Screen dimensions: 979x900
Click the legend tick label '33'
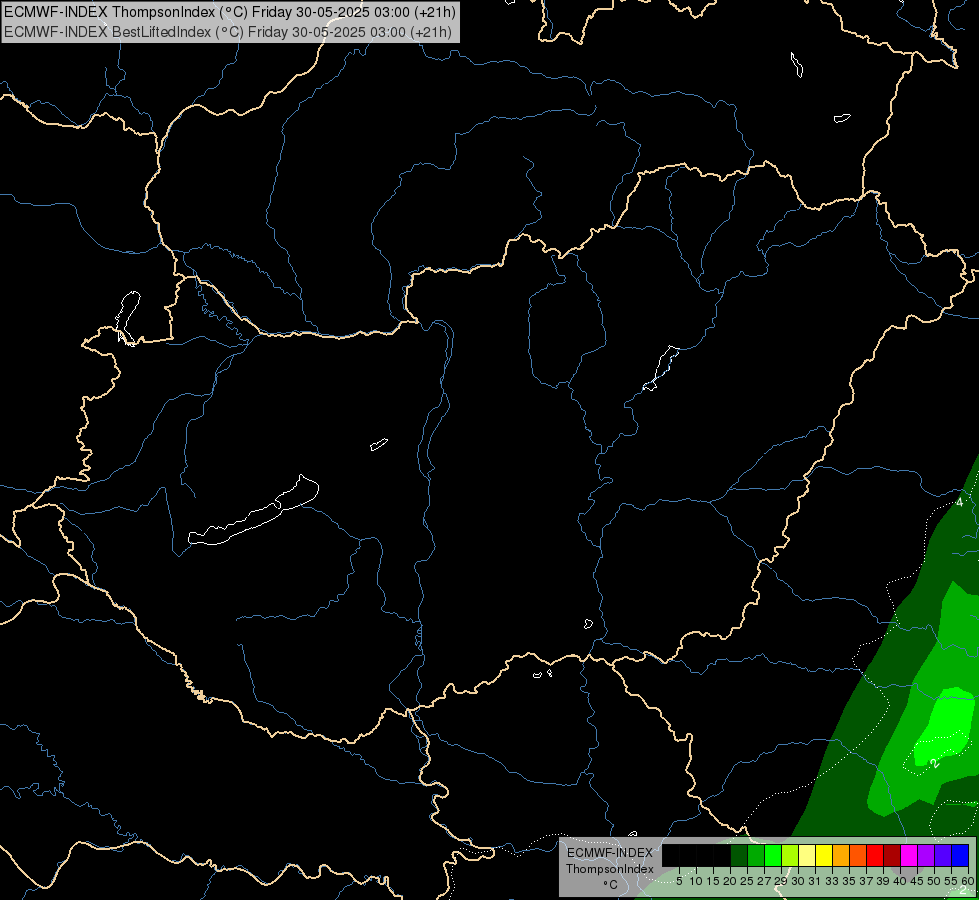(x=832, y=881)
